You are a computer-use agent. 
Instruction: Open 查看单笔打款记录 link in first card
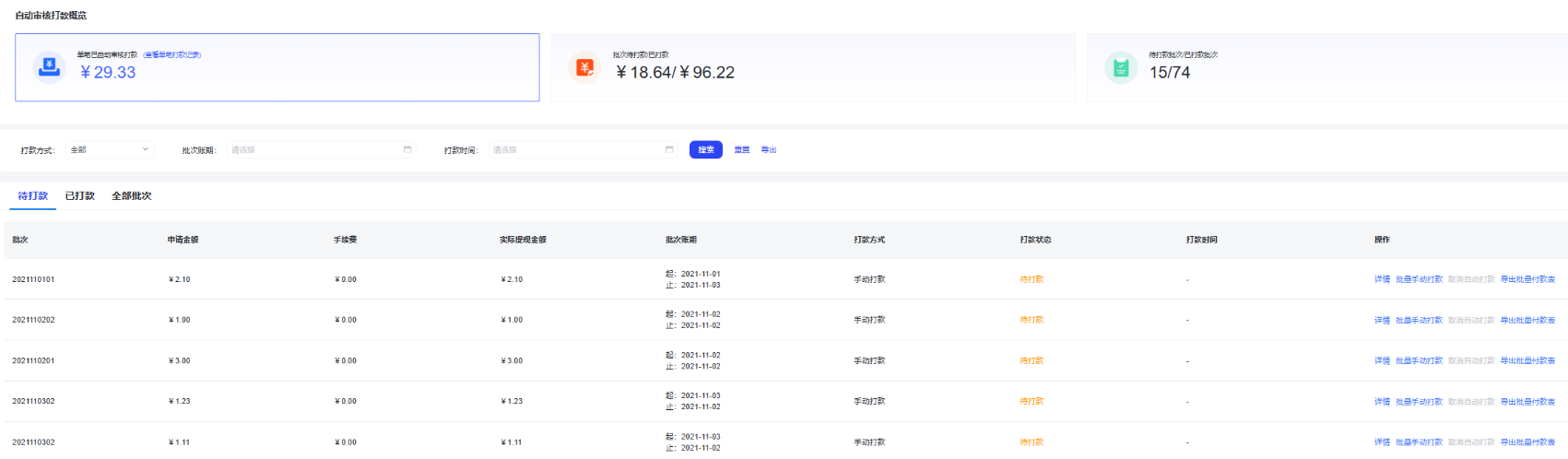click(172, 55)
